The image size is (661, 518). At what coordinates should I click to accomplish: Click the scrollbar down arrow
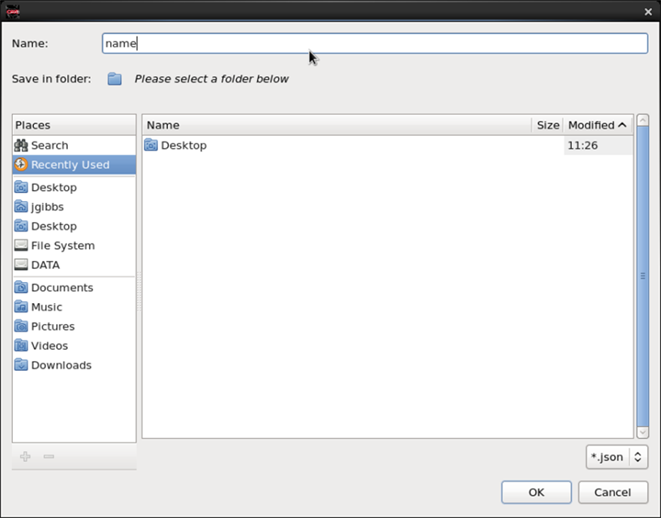643,432
